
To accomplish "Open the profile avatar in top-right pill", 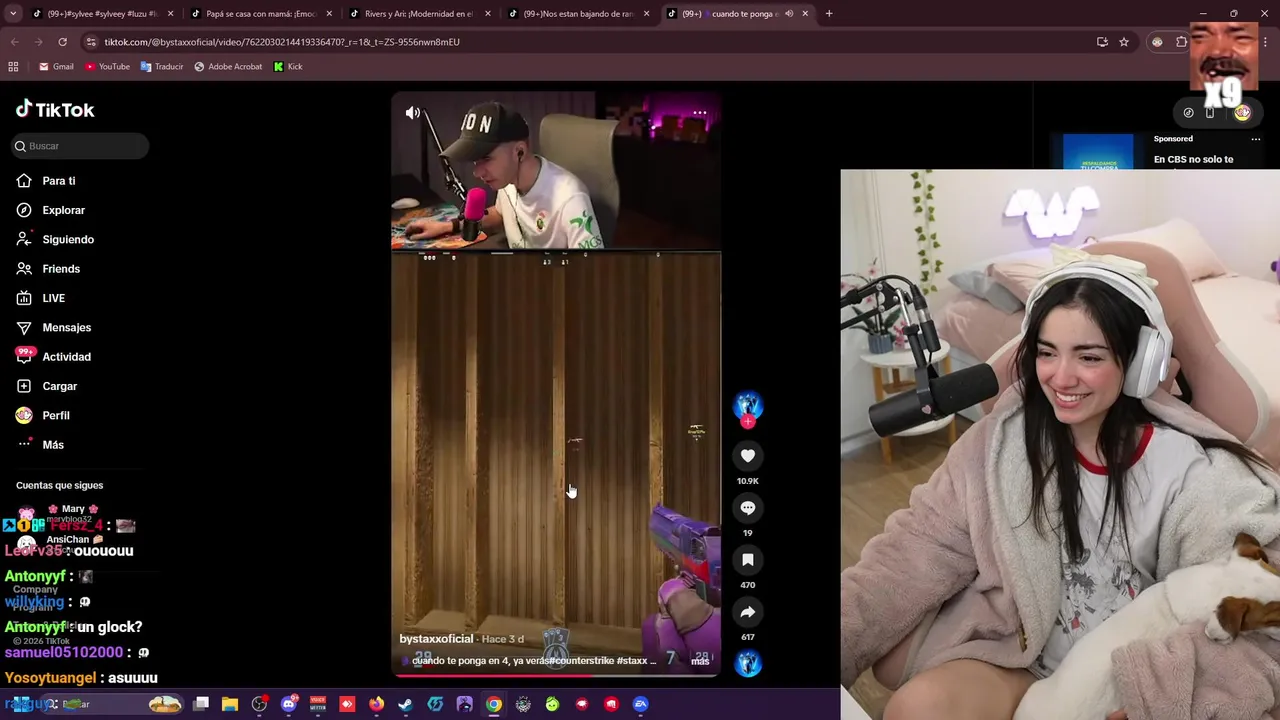I will (1242, 113).
